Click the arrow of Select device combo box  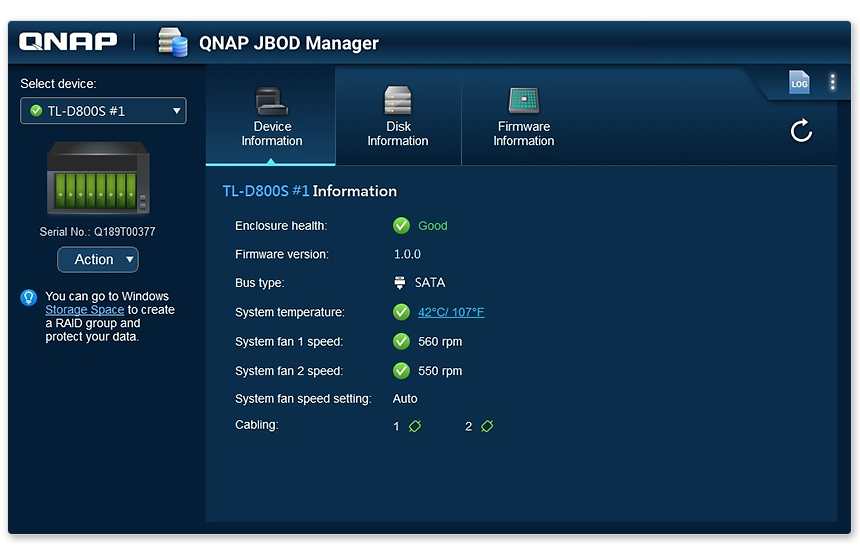click(x=177, y=111)
